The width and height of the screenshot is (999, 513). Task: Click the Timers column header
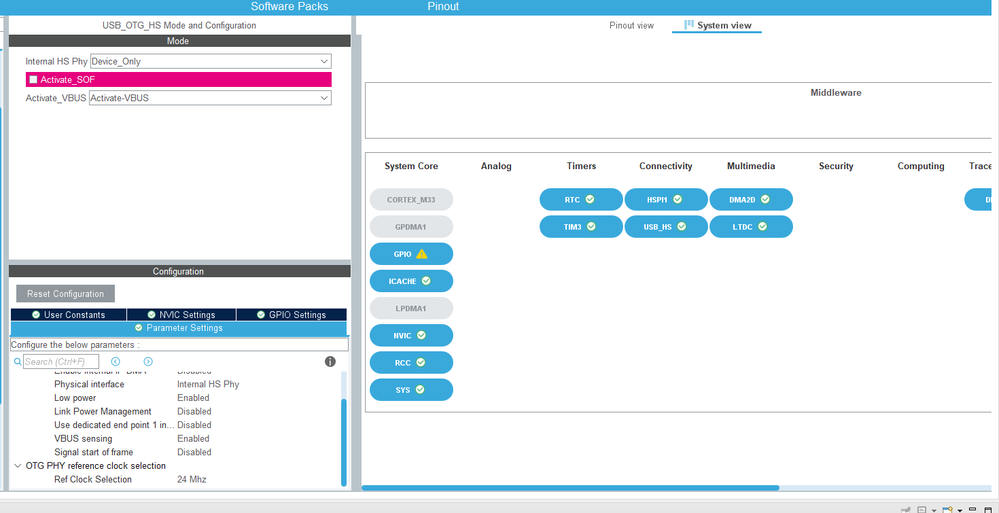581,166
